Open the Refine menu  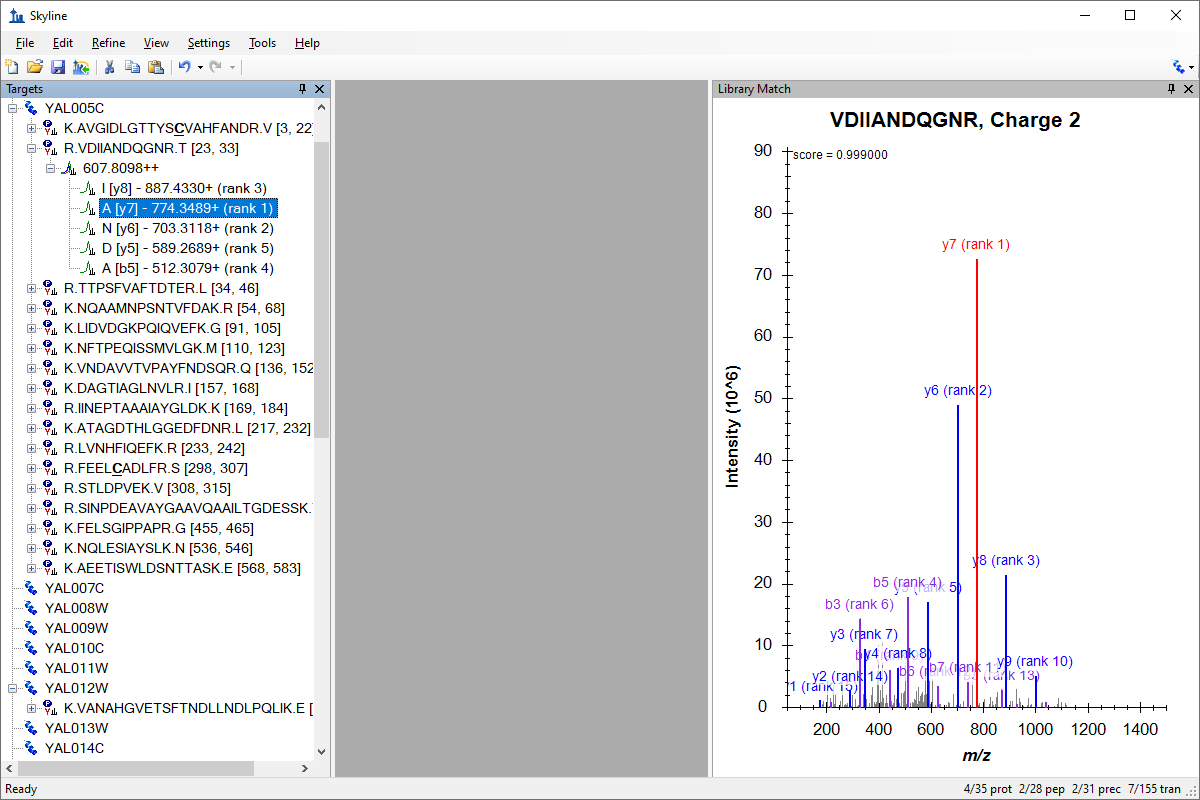[108, 43]
